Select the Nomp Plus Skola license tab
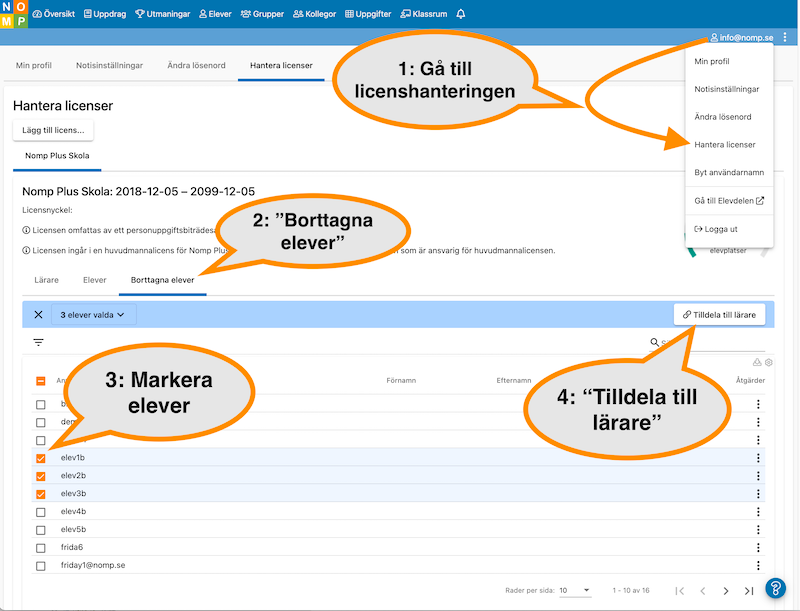 [x=57, y=156]
